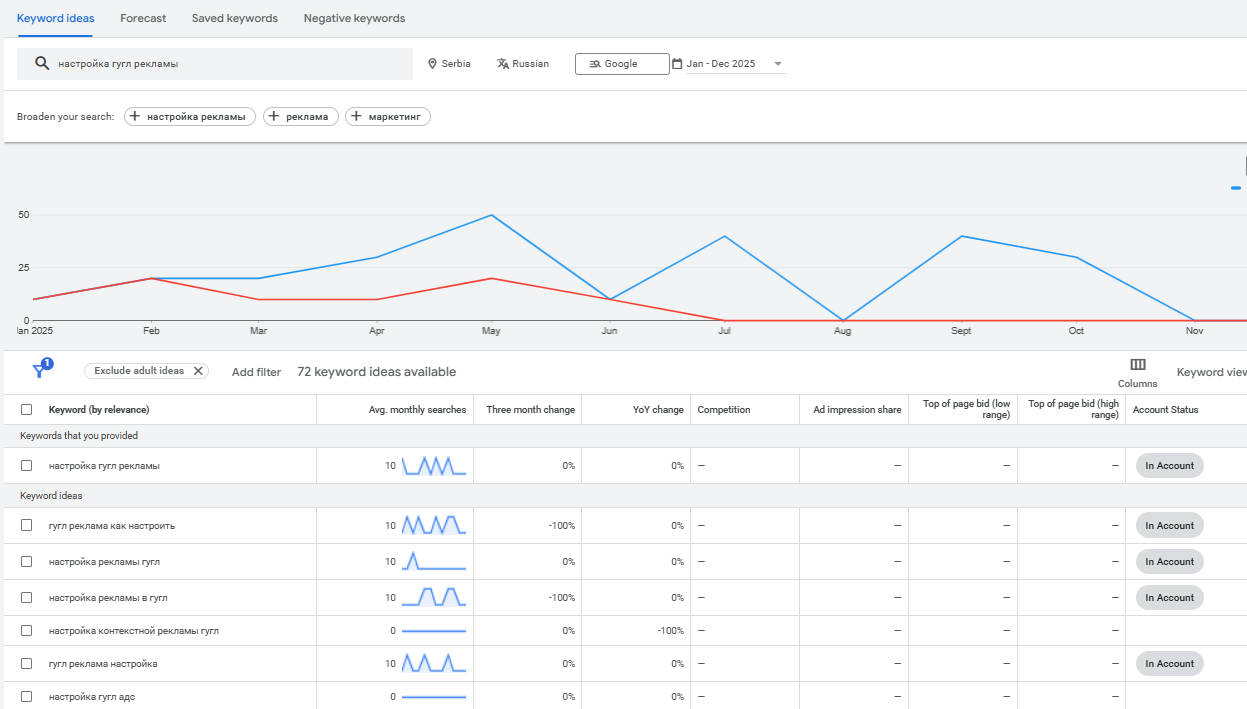
Task: Open the Keyword view dropdown
Action: click(1211, 372)
